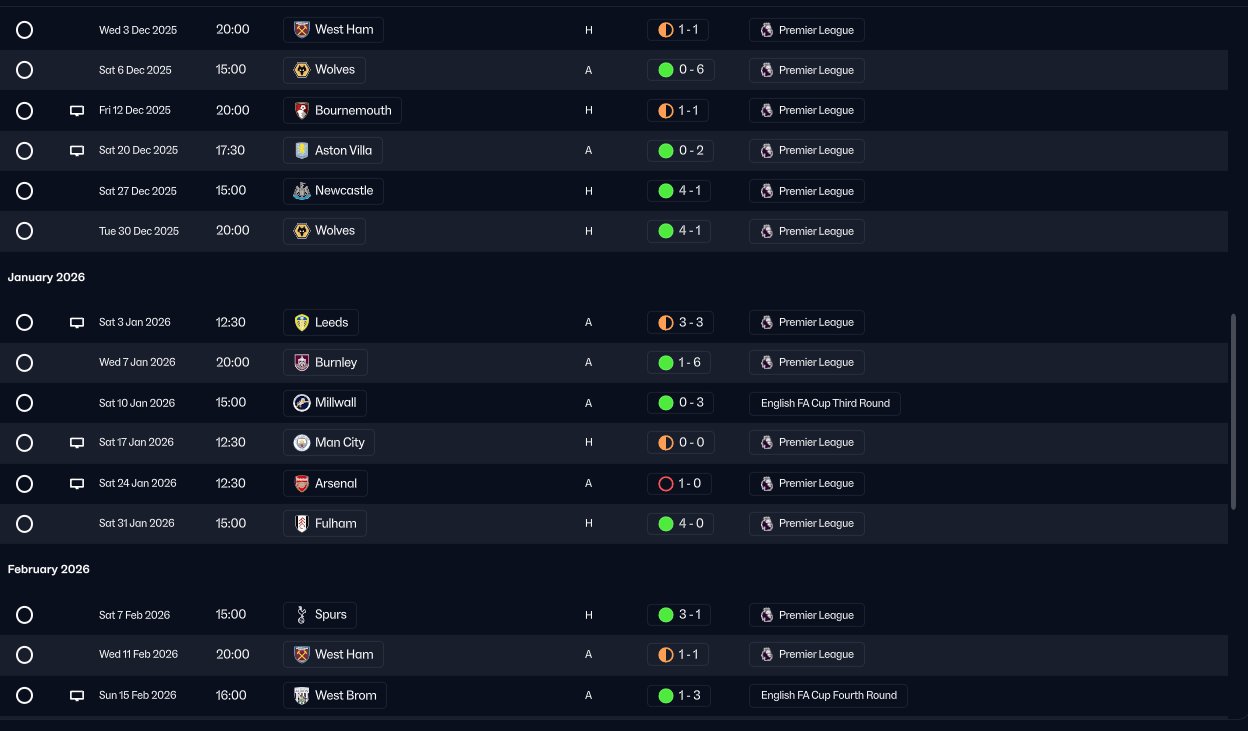Click the TV icon on Aston Villa fixture
Screen dimensions: 1248x731
77,151
